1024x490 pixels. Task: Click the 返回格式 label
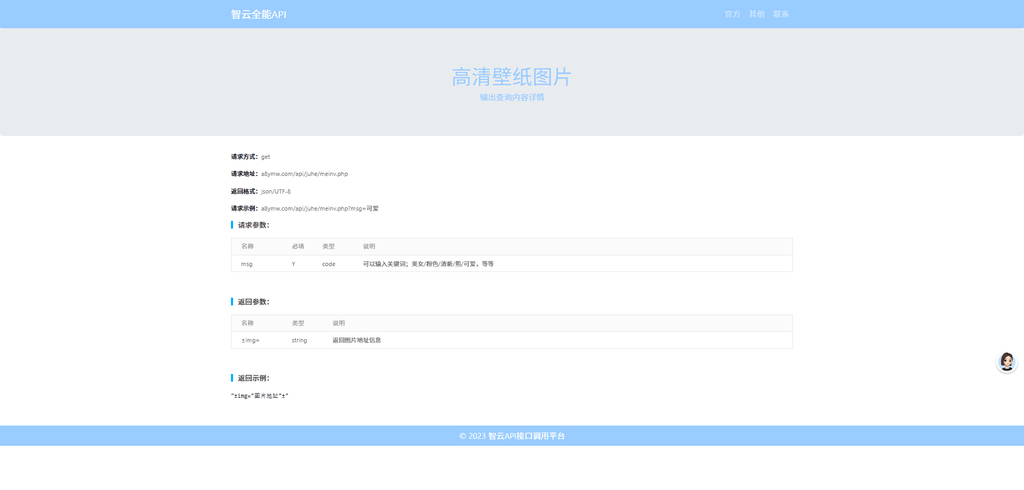[x=245, y=191]
